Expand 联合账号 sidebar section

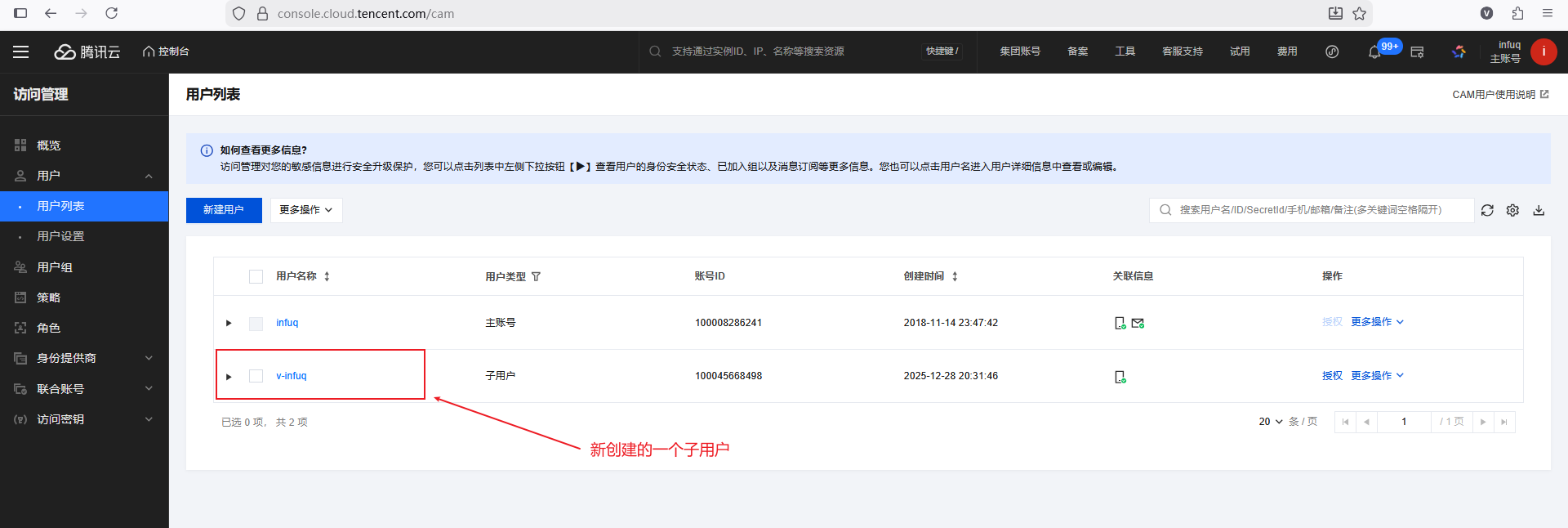click(84, 389)
